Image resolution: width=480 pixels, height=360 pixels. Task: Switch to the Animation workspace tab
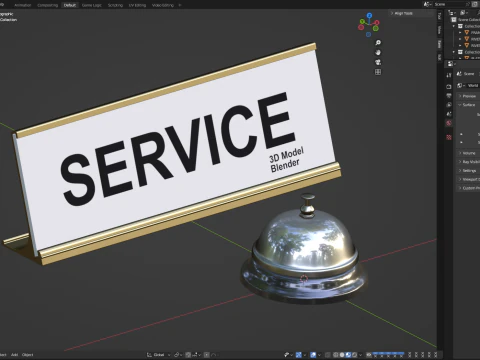(x=23, y=5)
